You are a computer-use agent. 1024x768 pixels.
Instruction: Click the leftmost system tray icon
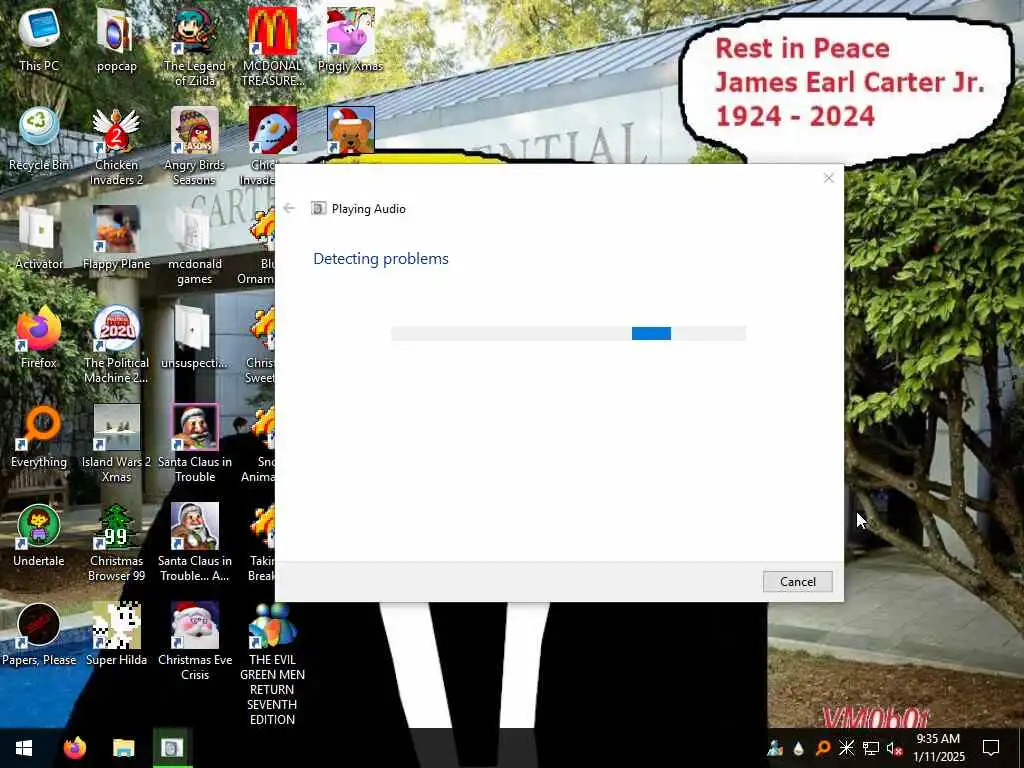click(x=775, y=748)
